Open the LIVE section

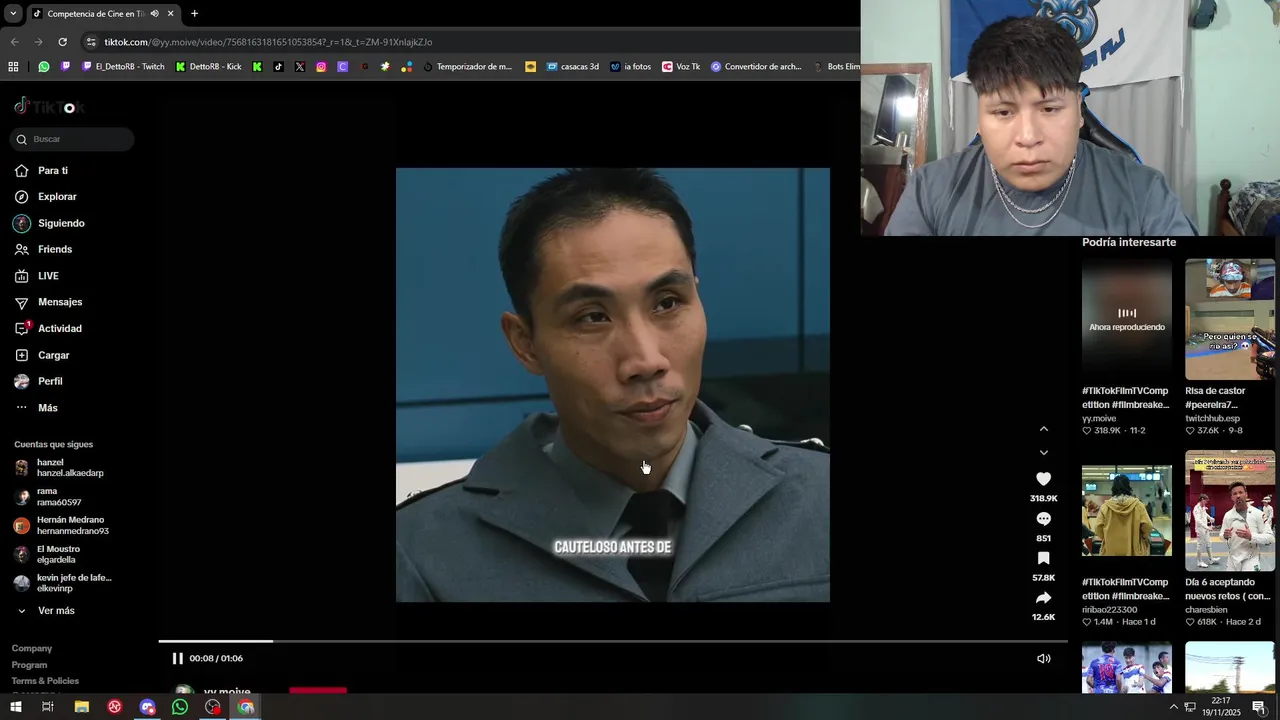[x=36, y=276]
